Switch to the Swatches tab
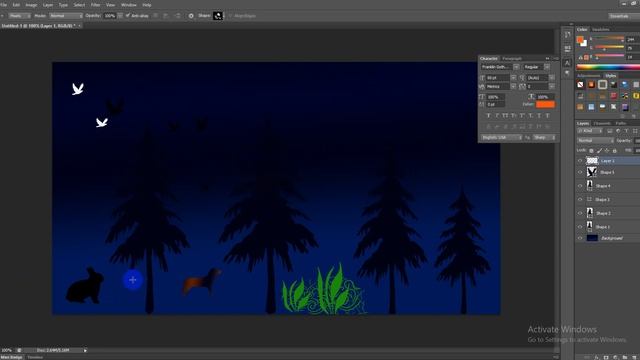 [600, 29]
